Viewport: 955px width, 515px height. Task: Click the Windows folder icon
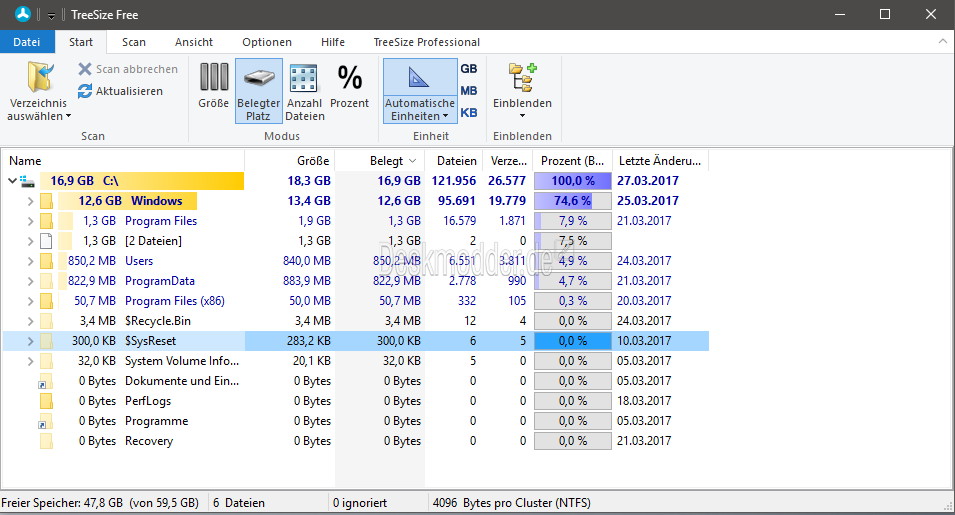[x=46, y=201]
